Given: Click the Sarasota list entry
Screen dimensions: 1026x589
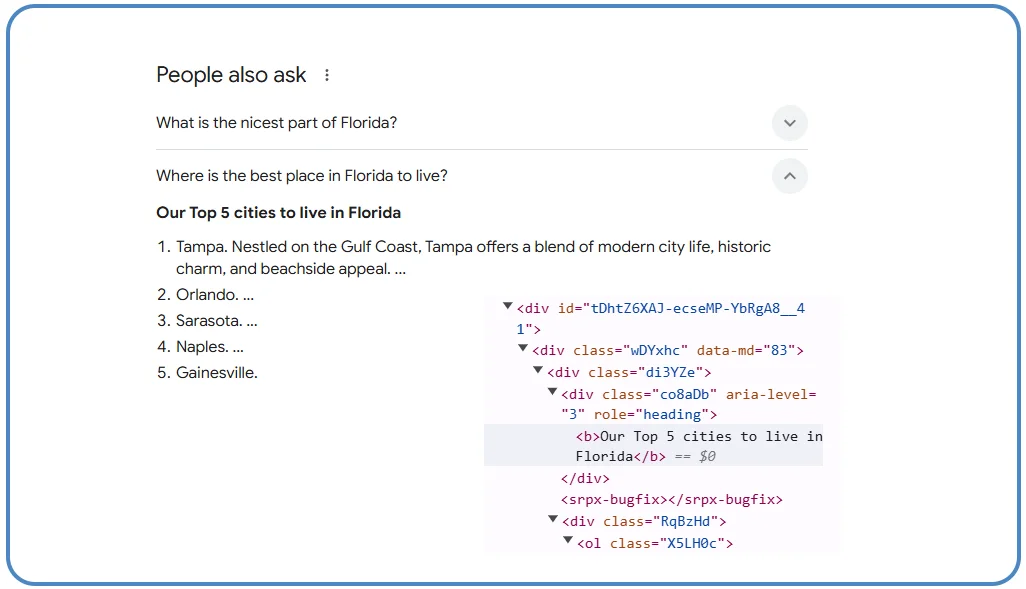Looking at the screenshot, I should [x=215, y=321].
